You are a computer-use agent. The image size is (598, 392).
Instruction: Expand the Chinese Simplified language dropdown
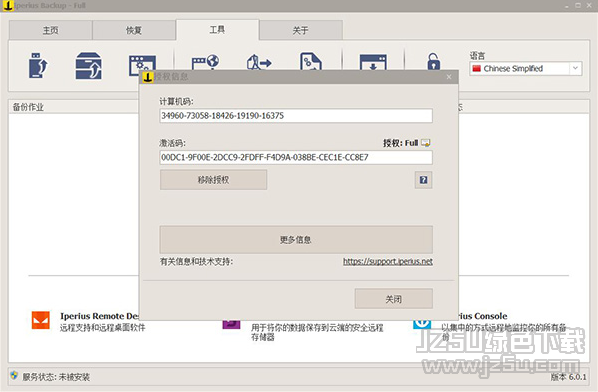tap(575, 69)
